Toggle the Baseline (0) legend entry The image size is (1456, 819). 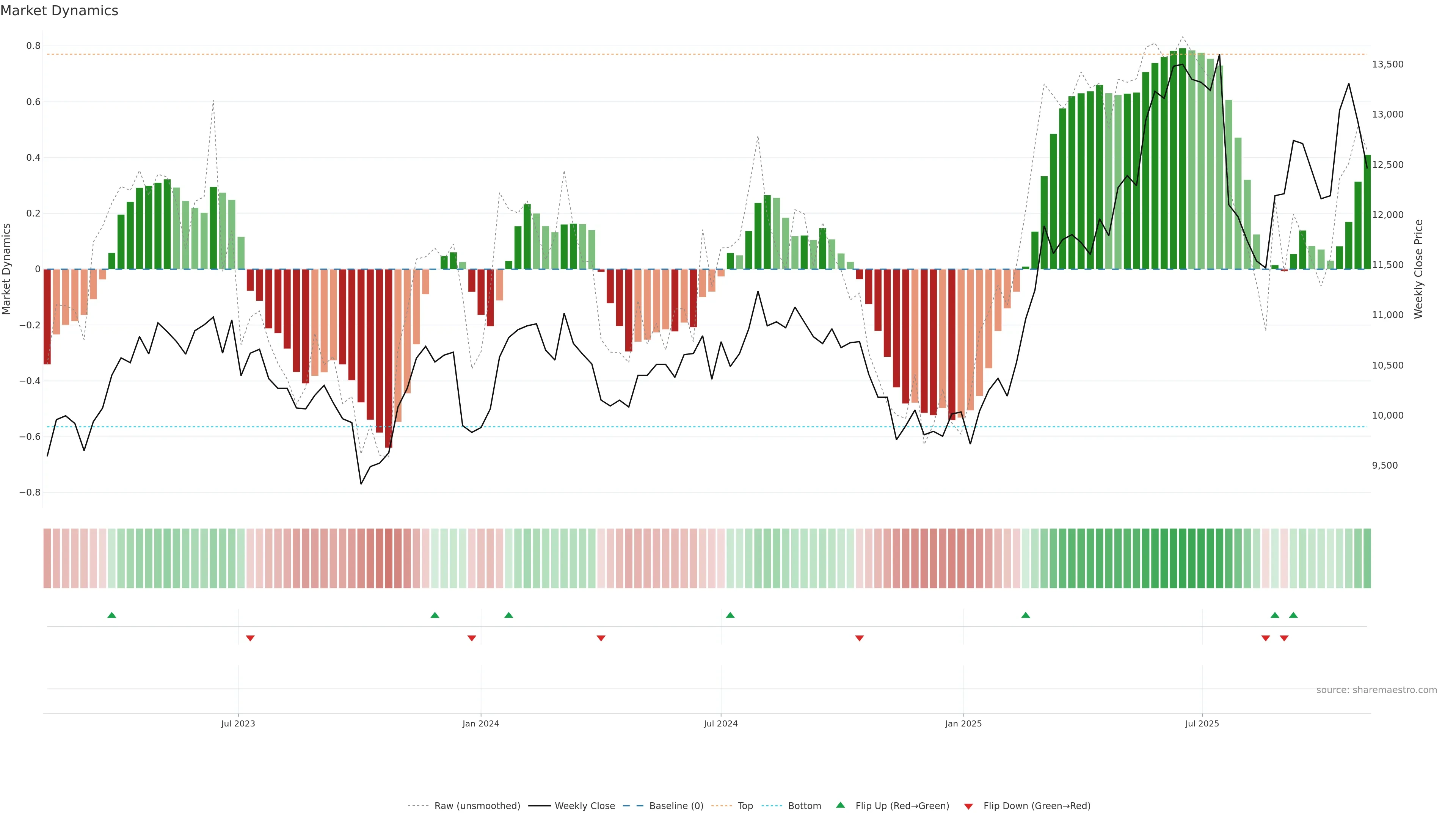676,806
